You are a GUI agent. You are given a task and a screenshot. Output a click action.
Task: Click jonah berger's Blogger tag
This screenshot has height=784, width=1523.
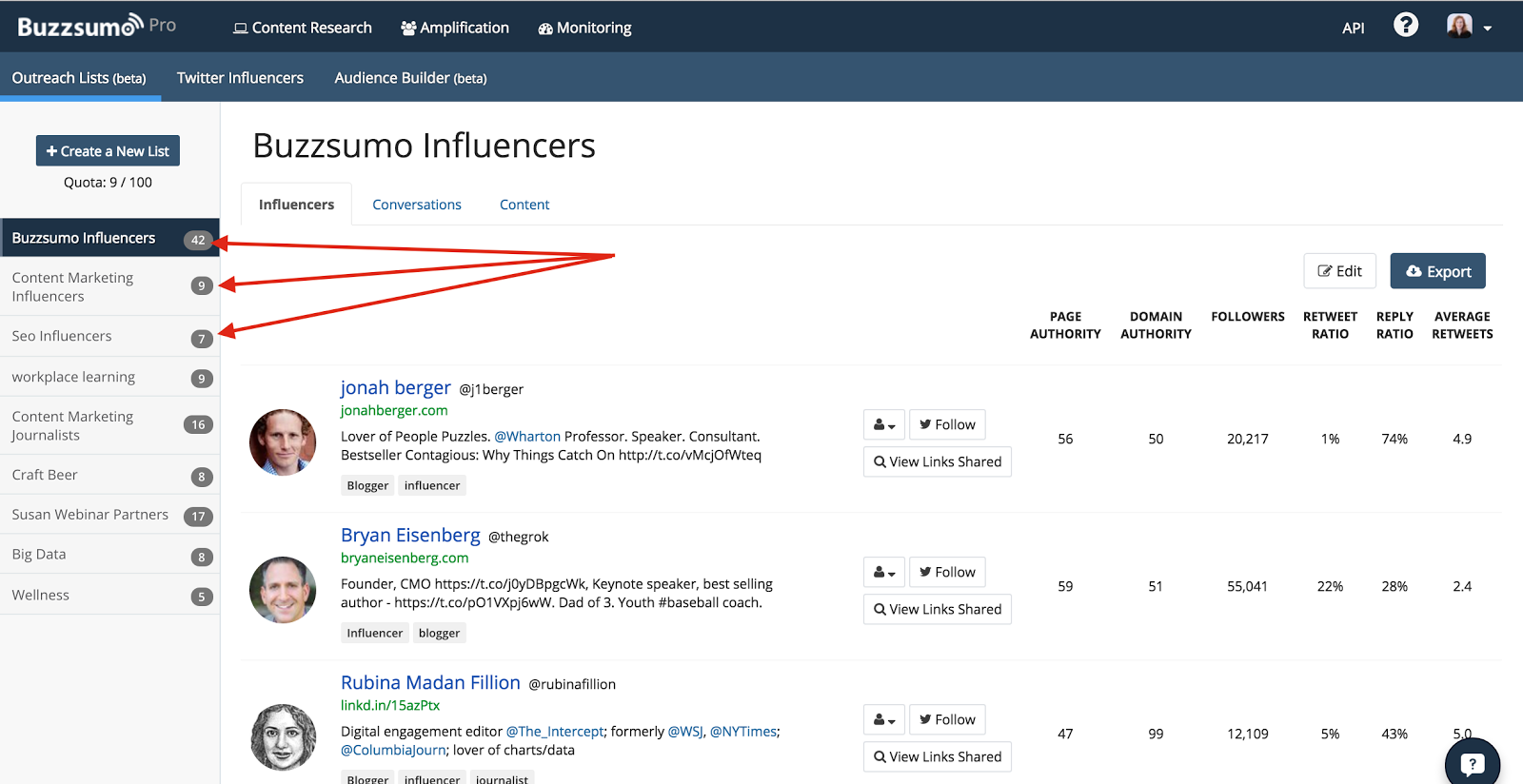(367, 485)
